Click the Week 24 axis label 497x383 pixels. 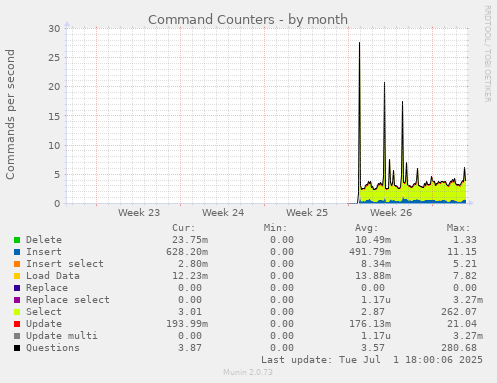click(223, 213)
